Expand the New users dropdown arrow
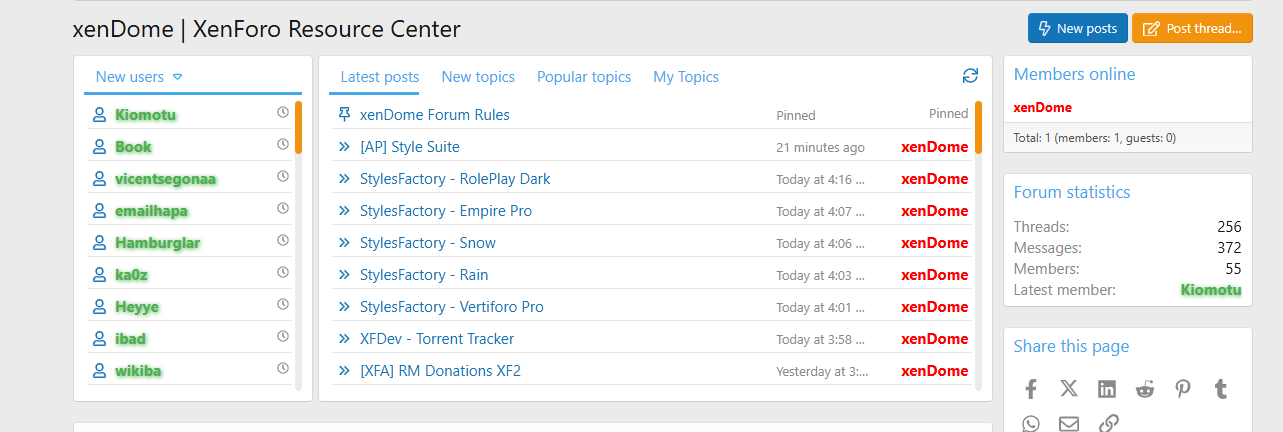Screen dimensions: 1283x432 (177, 77)
